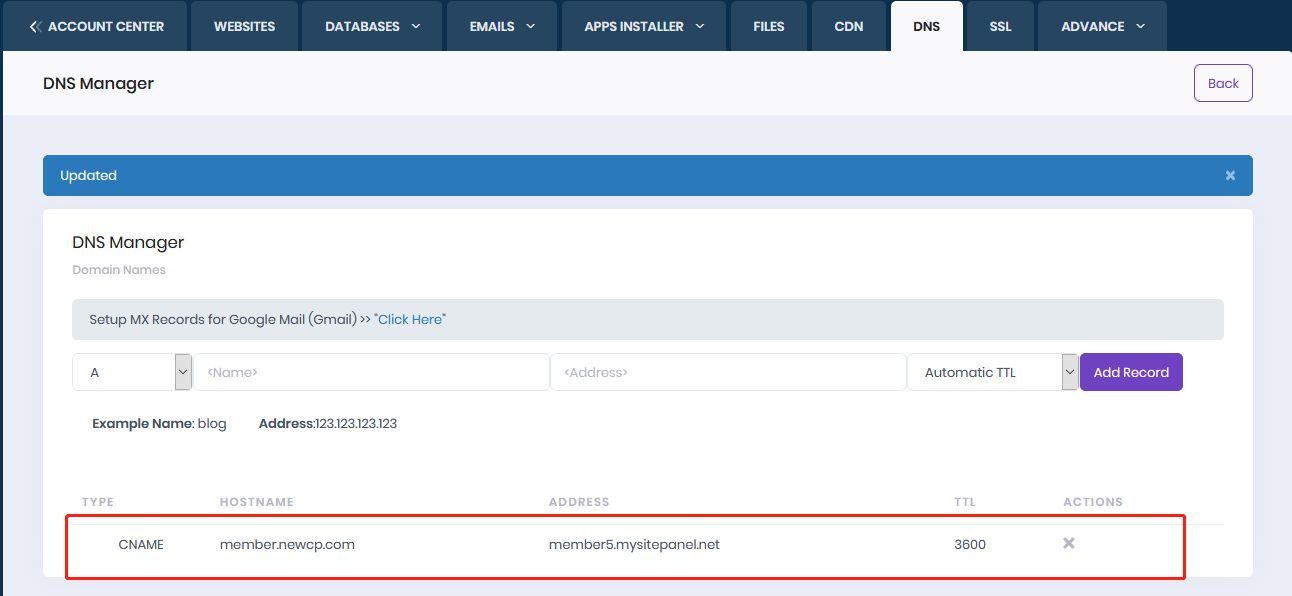Open the Apps Installer dropdown

(x=645, y=26)
